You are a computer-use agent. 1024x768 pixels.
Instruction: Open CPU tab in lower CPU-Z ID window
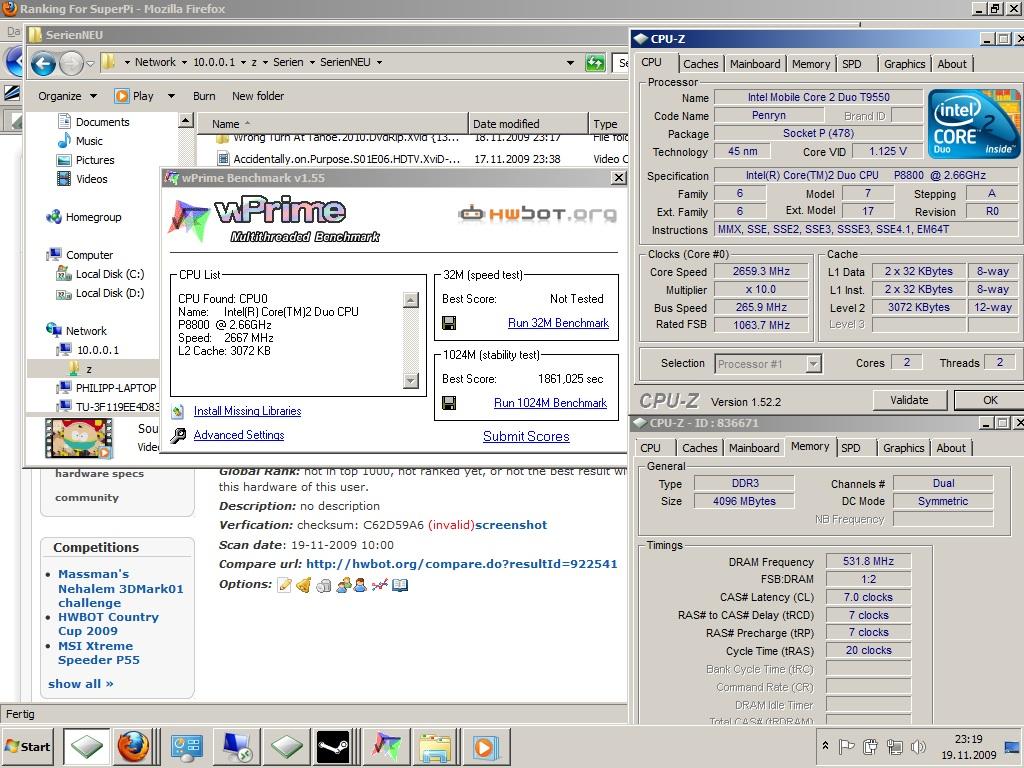point(650,448)
